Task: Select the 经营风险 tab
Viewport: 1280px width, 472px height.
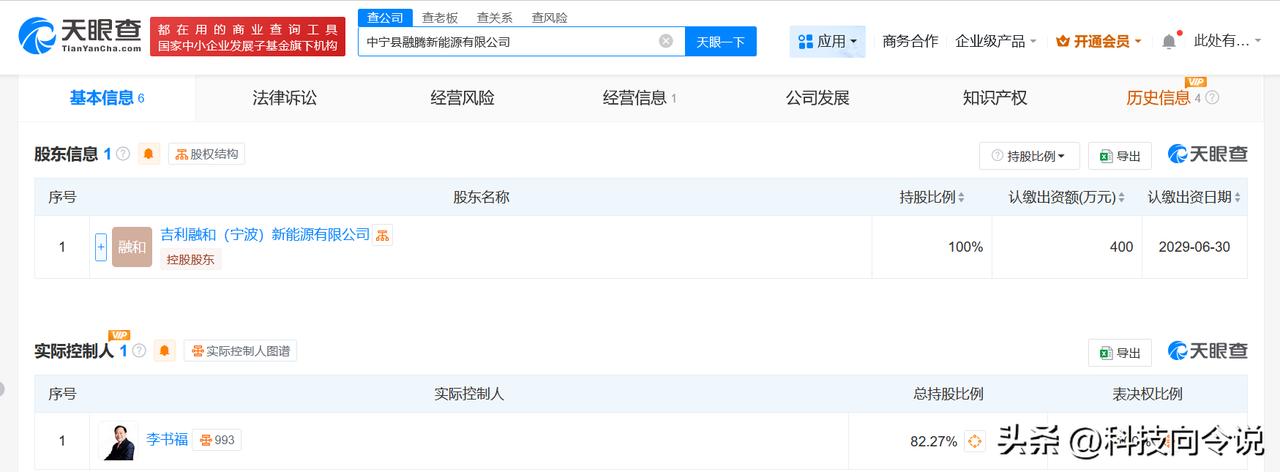Action: (x=463, y=98)
